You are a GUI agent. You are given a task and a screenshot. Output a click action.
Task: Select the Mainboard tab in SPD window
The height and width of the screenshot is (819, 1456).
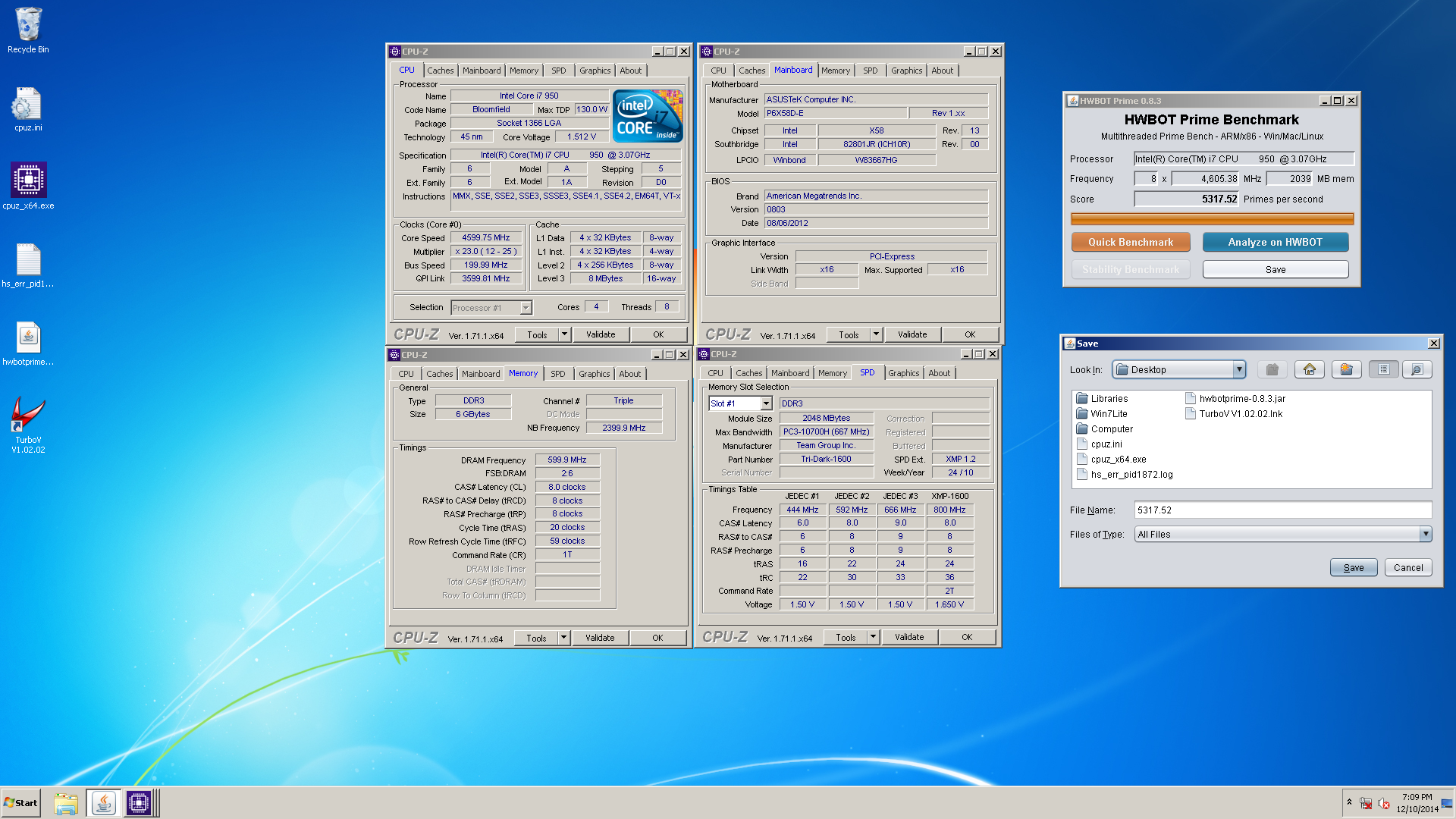(x=789, y=373)
